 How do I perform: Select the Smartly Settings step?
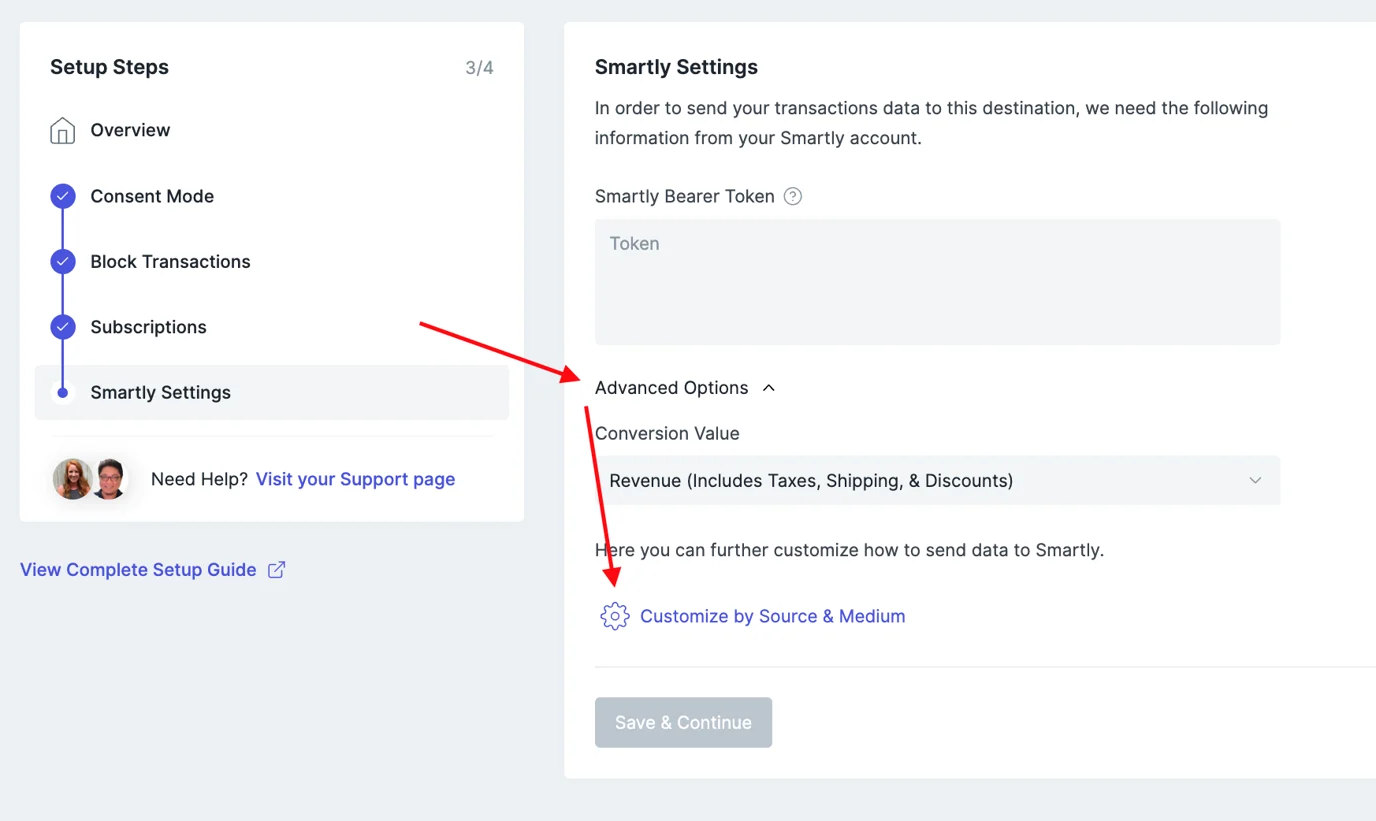272,392
